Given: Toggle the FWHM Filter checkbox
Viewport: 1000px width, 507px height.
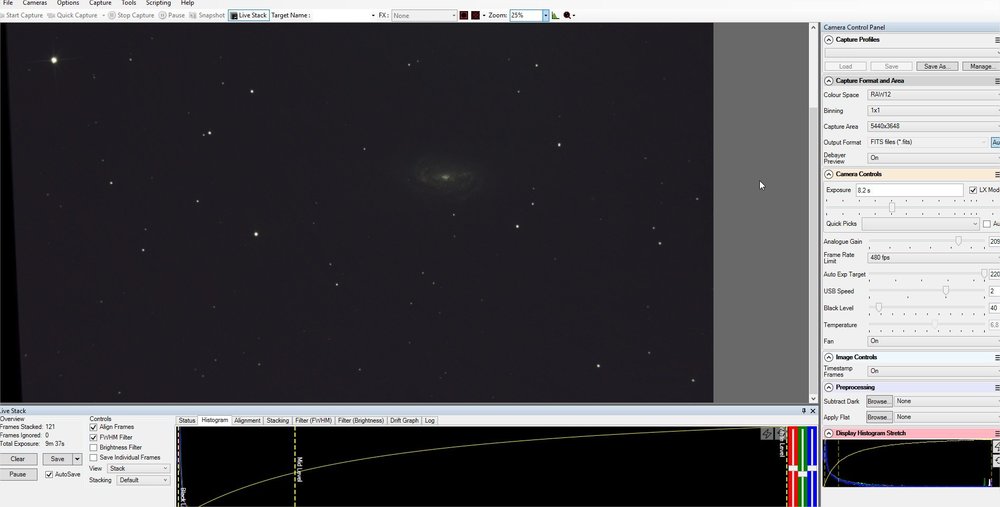Looking at the screenshot, I should click(94, 437).
